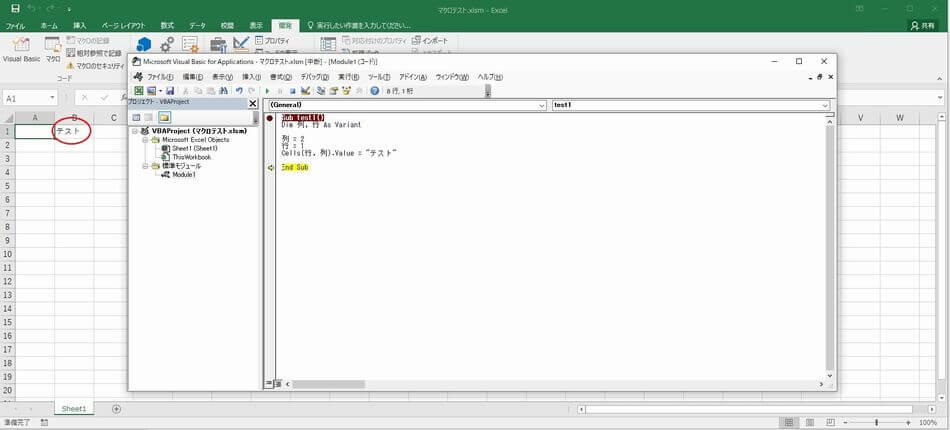Click マクロの記録 in Excel ribbon
Image resolution: width=950 pixels, height=430 pixels.
(x=88, y=41)
